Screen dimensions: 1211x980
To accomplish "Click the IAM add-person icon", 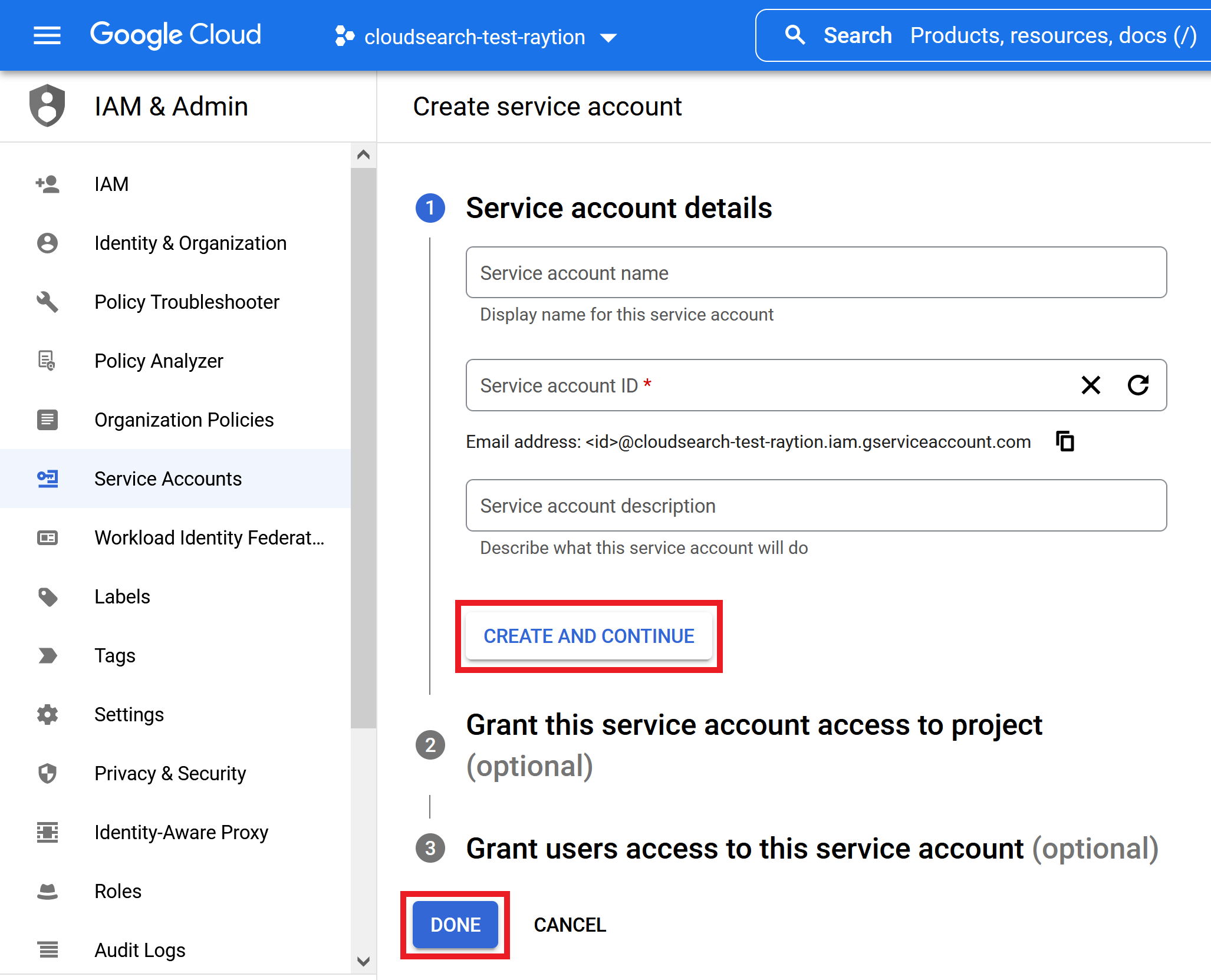I will tap(47, 184).
